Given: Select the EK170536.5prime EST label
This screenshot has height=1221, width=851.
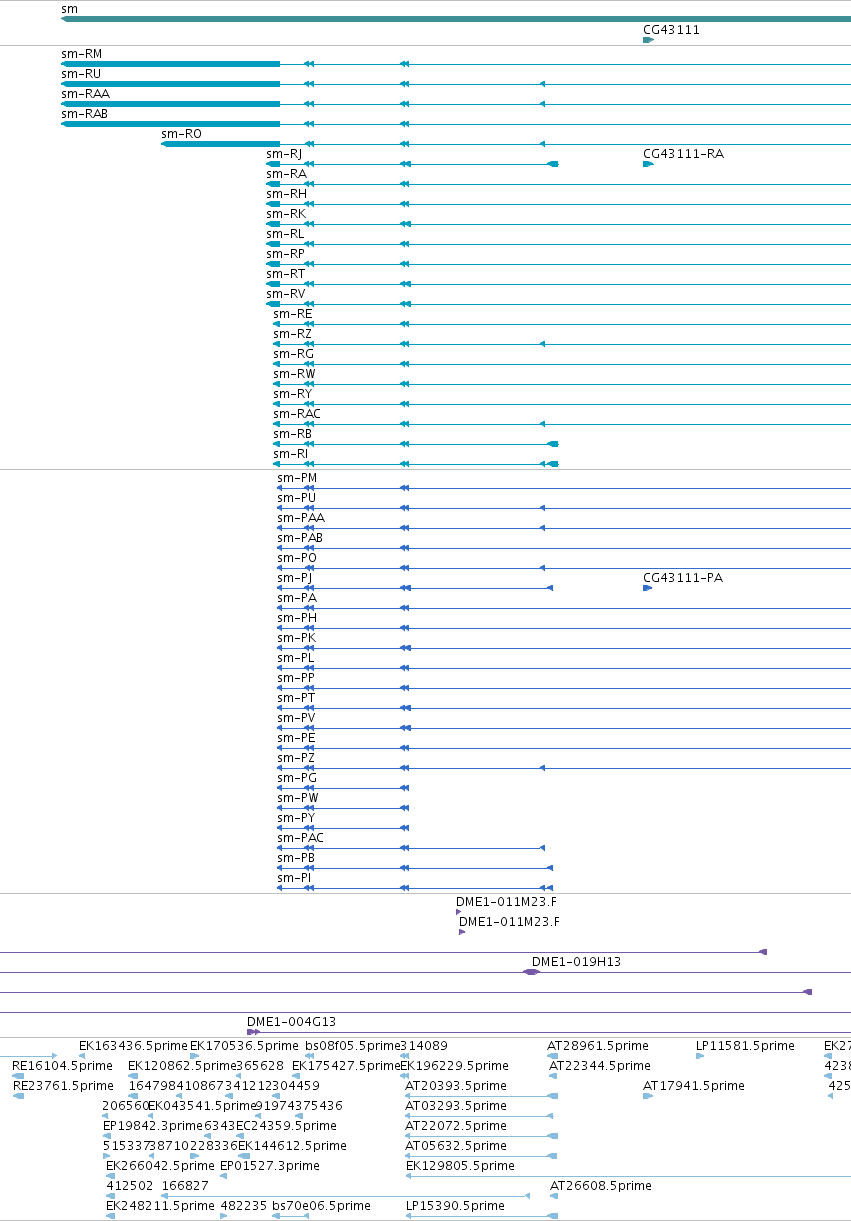Looking at the screenshot, I should click(244, 1046).
